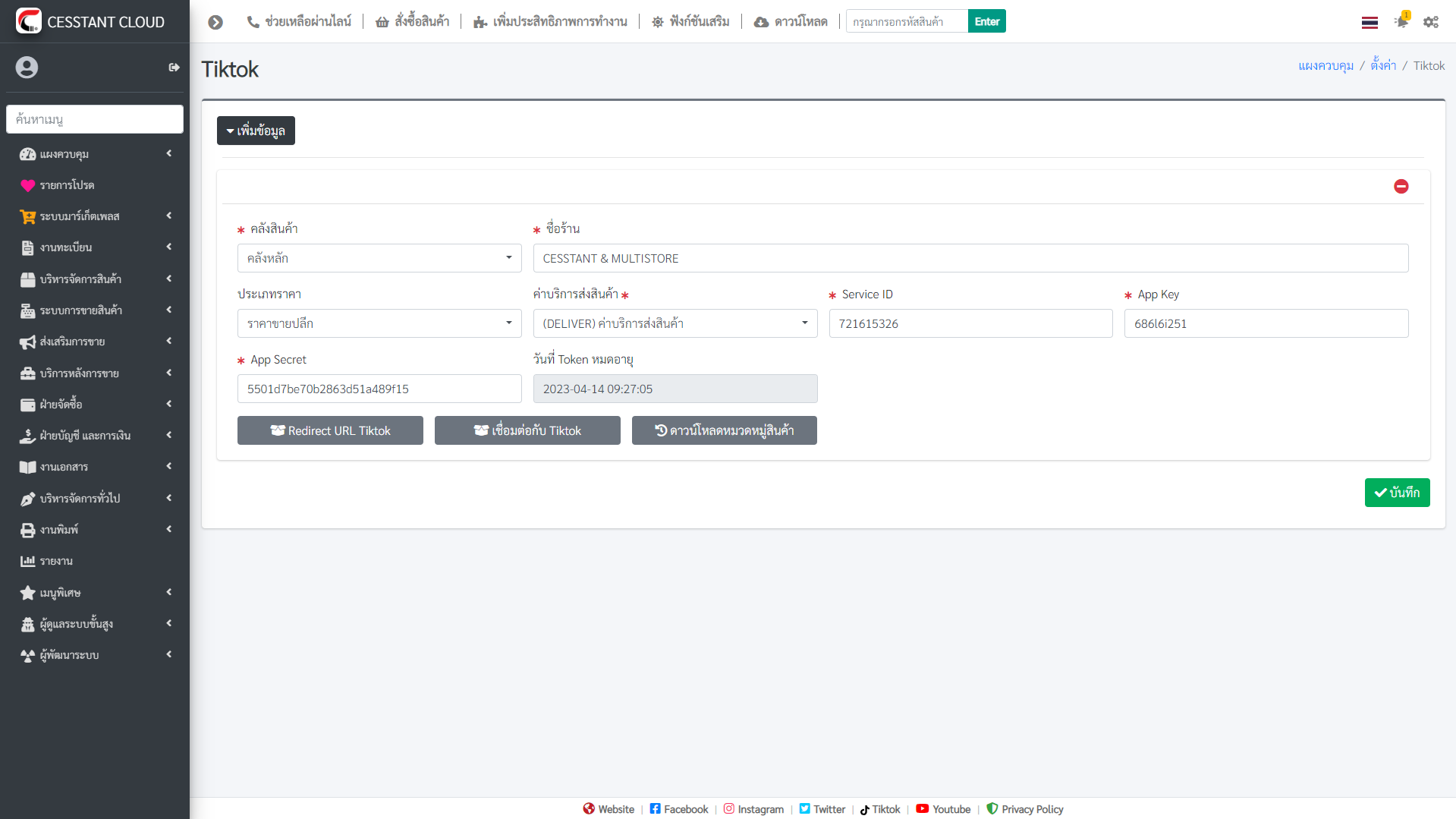Click the App Secret field
Viewport: 1456px width, 819px height.
coord(379,389)
